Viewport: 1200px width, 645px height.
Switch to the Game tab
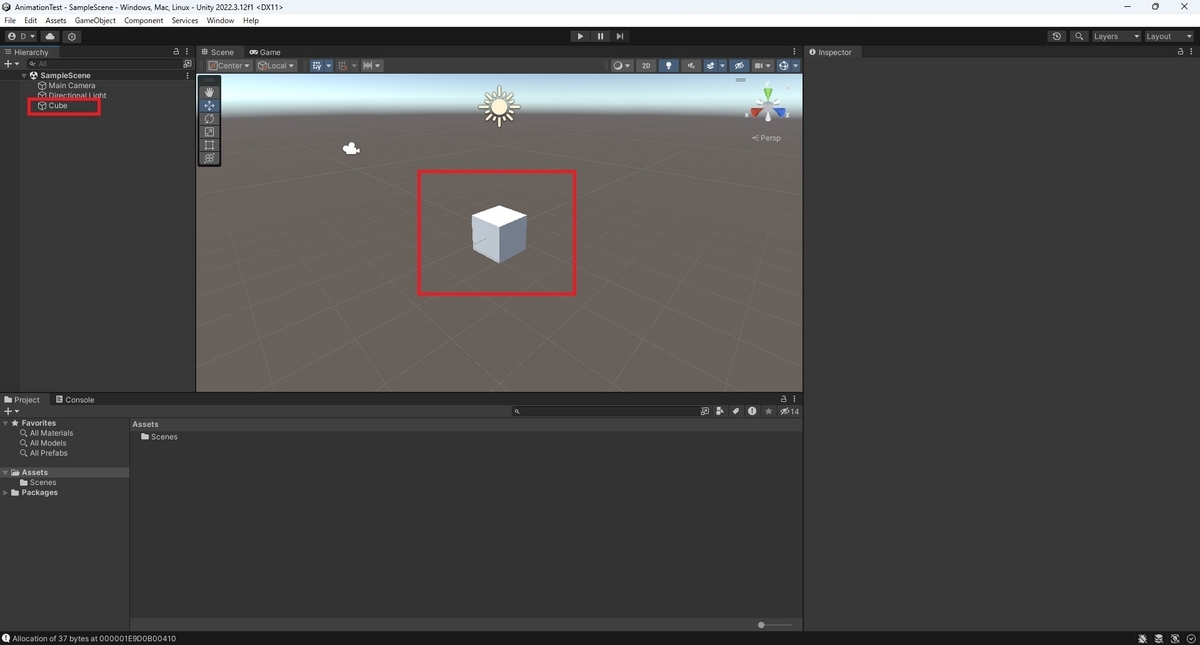pyautogui.click(x=265, y=52)
